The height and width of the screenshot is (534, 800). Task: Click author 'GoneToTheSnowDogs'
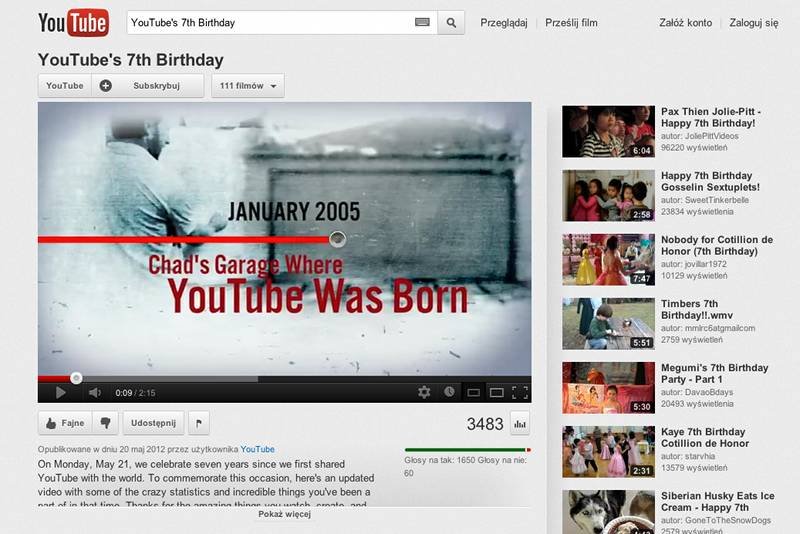coord(728,520)
